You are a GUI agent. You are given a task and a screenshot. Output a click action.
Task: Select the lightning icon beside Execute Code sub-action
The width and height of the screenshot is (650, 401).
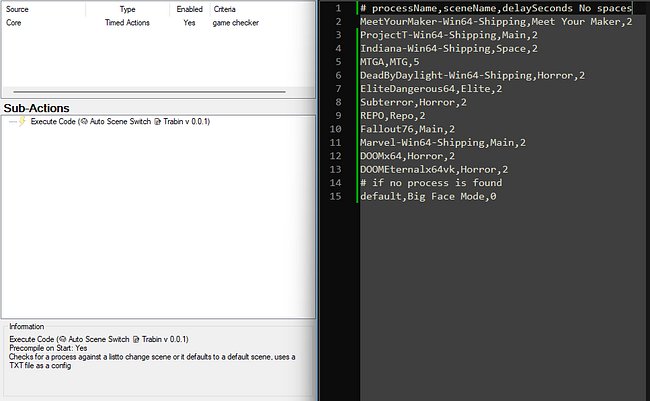coord(22,121)
